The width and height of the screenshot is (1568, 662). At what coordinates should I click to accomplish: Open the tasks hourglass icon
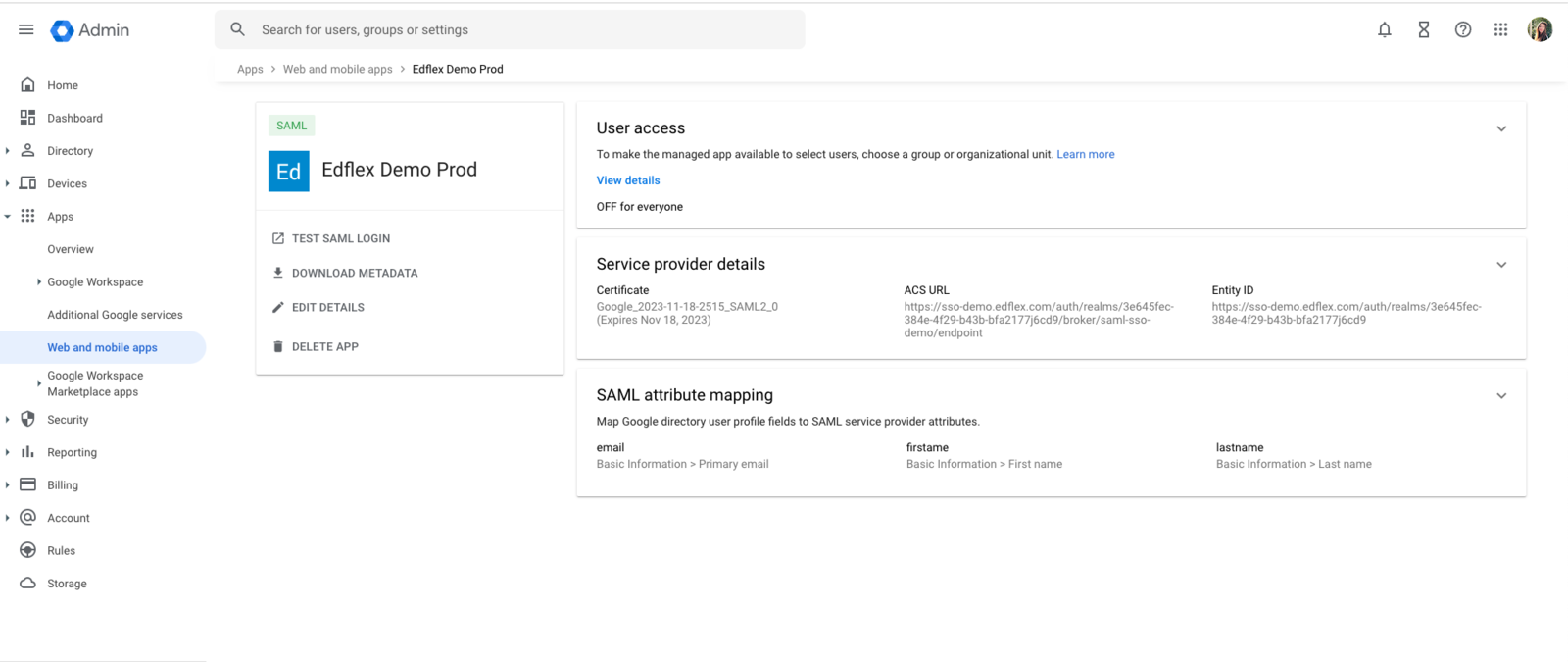1424,30
